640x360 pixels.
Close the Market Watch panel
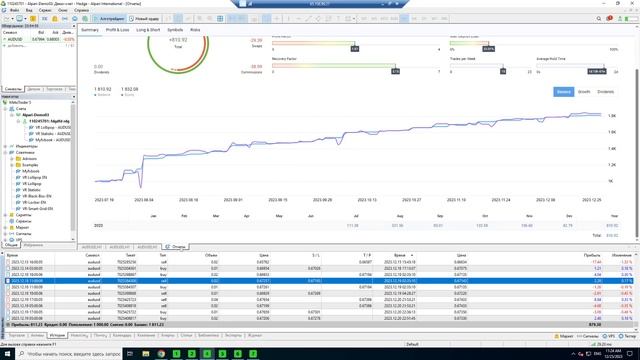pos(74,26)
